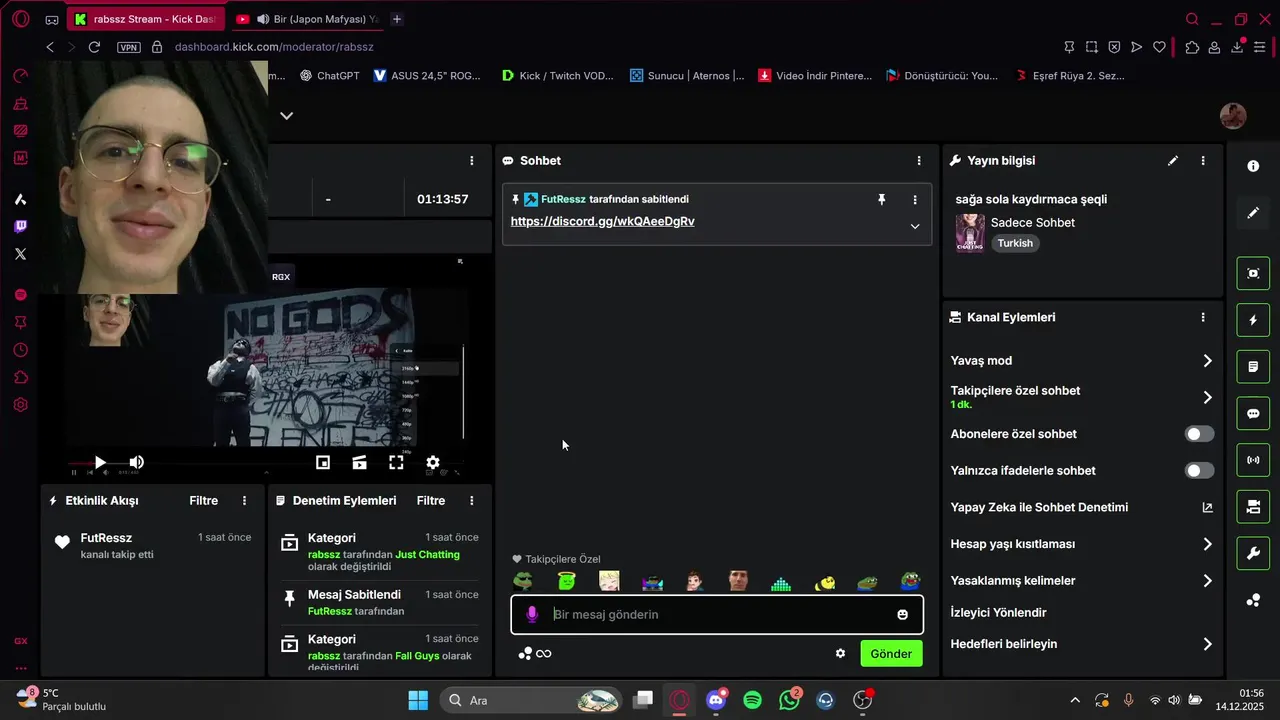Open the emoji picker in message box
This screenshot has height=720, width=1280.
tap(902, 614)
